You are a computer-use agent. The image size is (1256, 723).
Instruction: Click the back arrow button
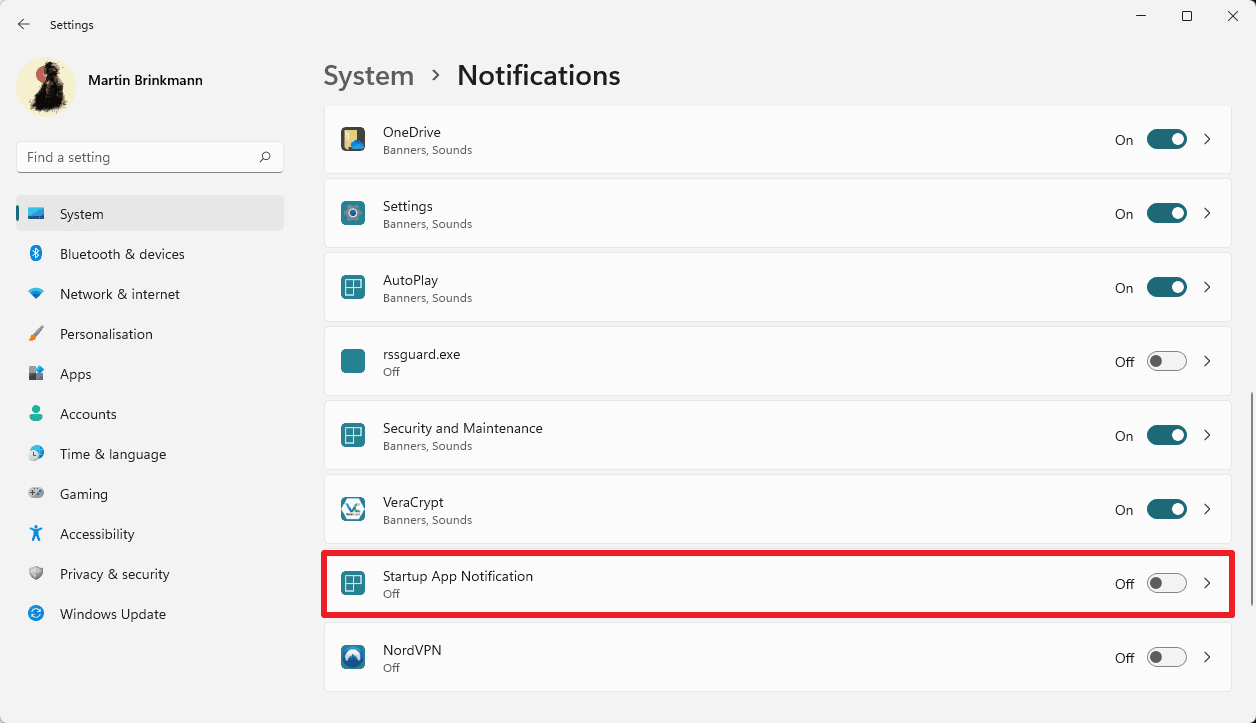pyautogui.click(x=23, y=24)
